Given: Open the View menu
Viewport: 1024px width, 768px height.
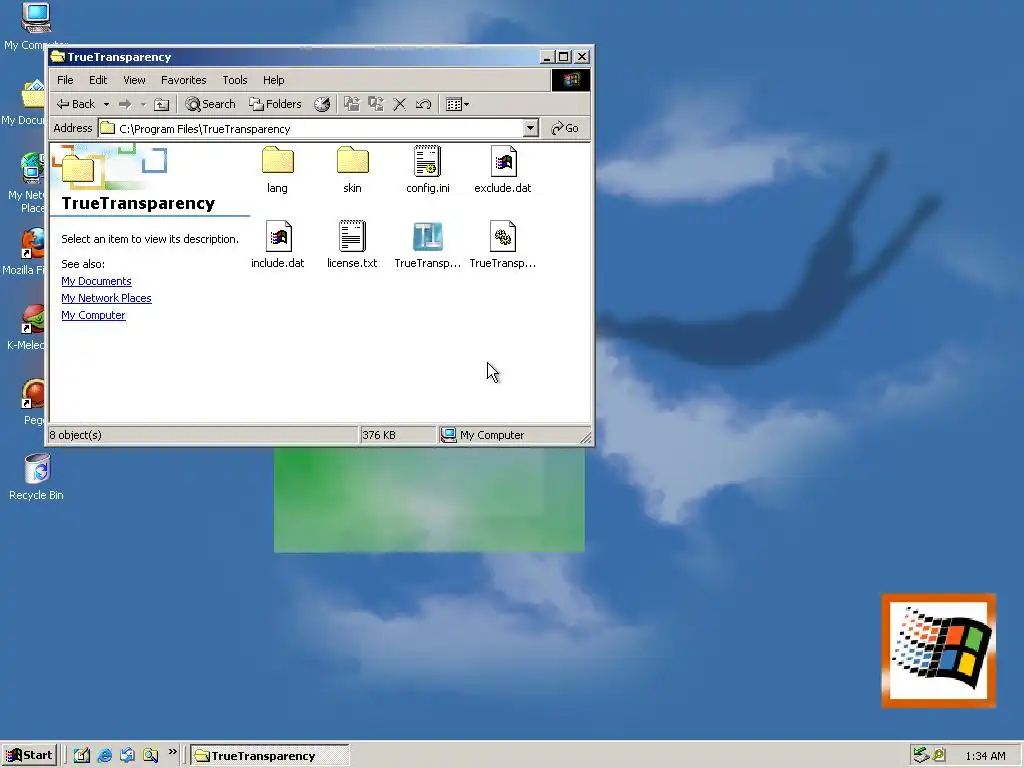Looking at the screenshot, I should (x=135, y=80).
